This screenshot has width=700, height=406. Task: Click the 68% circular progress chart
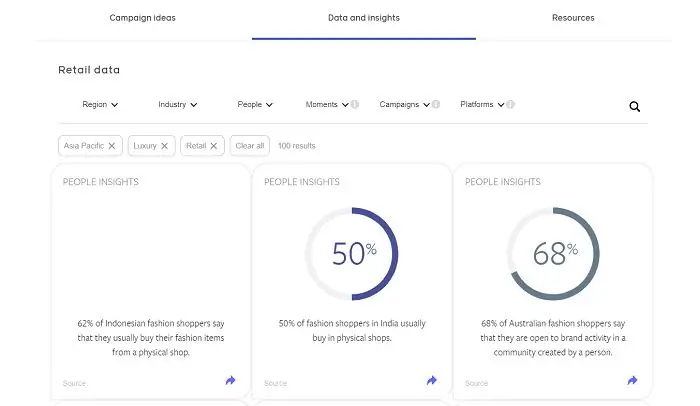553,254
